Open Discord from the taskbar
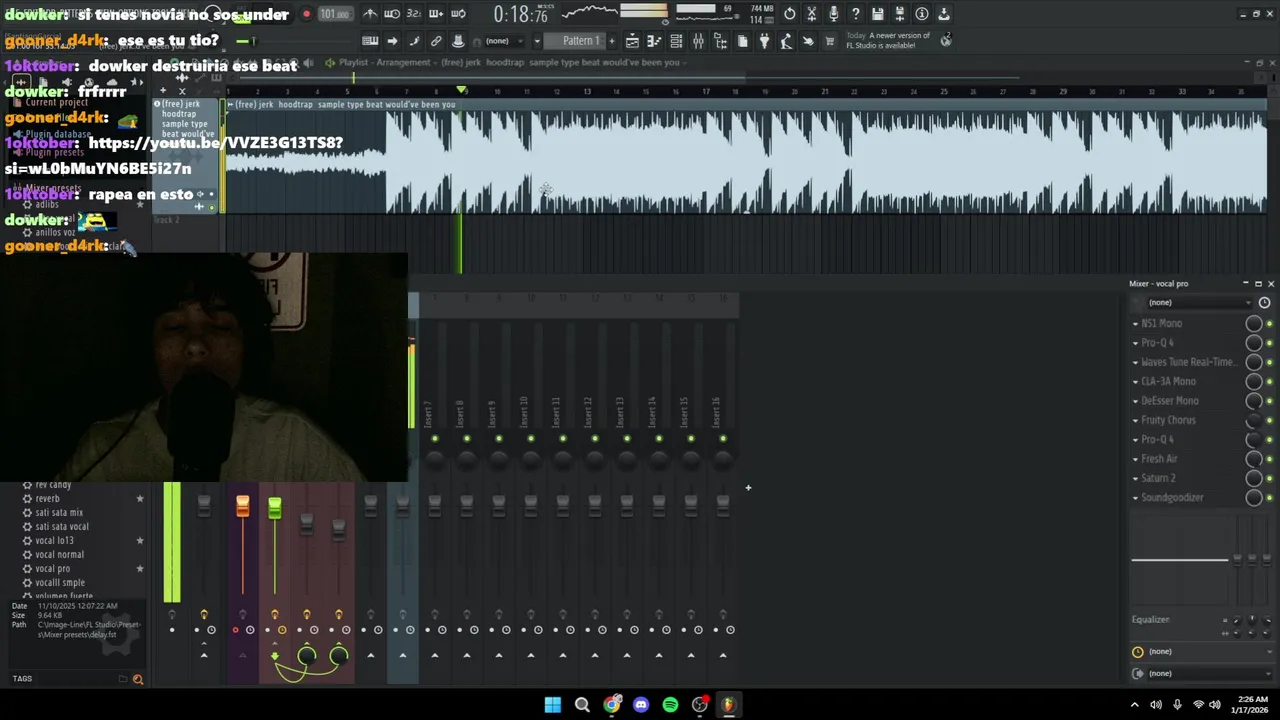 point(641,705)
